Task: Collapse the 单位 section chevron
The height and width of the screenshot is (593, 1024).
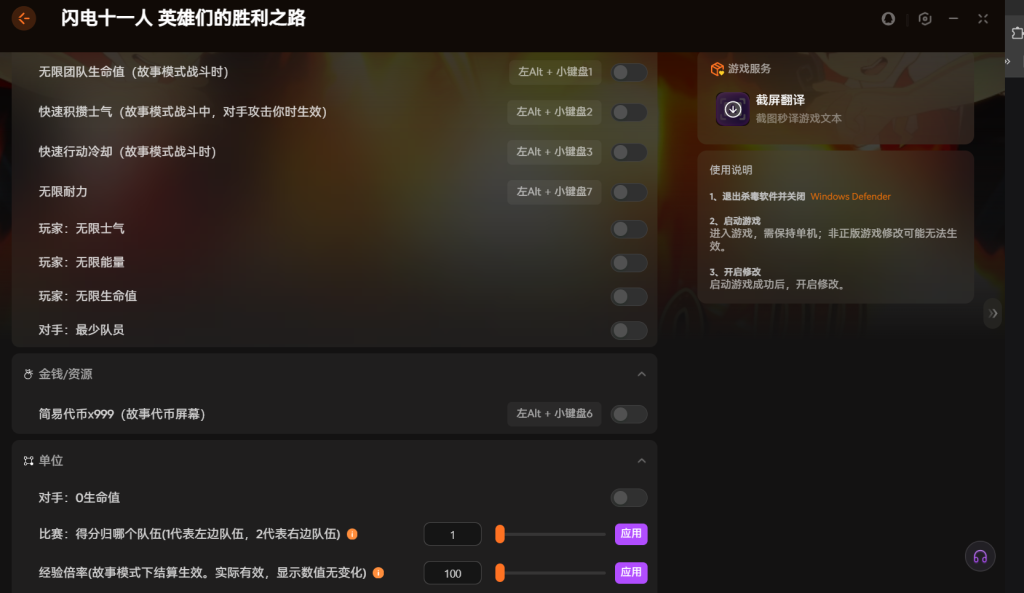Action: (641, 461)
